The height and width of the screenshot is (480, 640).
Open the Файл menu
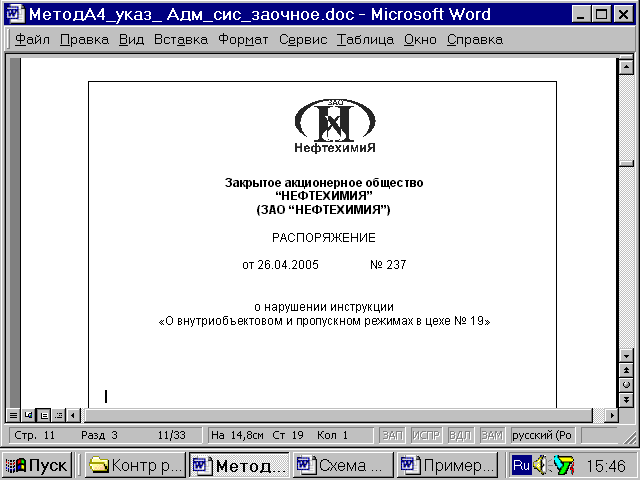pos(32,40)
